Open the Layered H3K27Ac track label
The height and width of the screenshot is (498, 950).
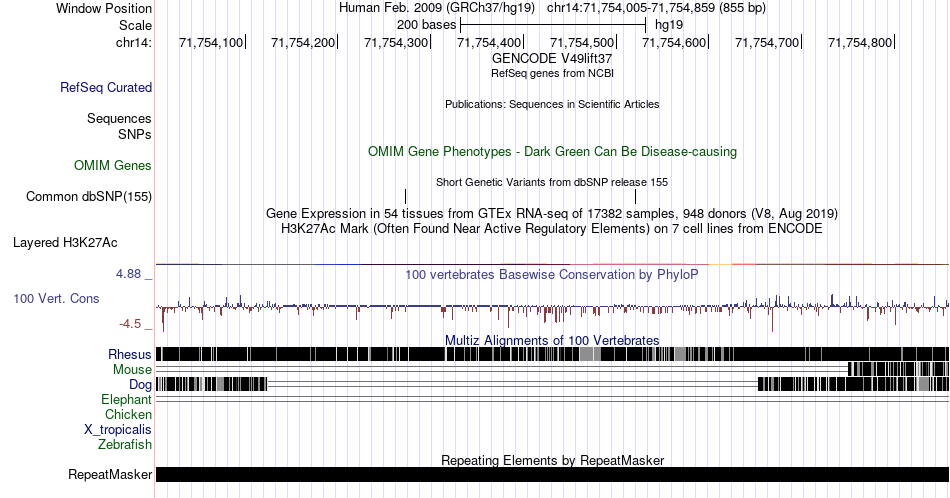click(65, 242)
